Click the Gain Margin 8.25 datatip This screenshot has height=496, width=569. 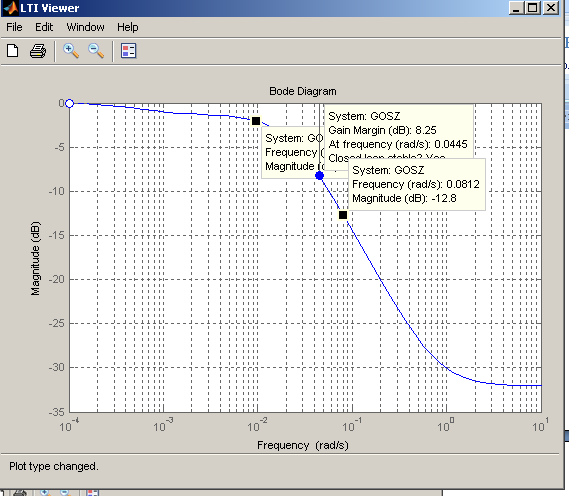(399, 133)
